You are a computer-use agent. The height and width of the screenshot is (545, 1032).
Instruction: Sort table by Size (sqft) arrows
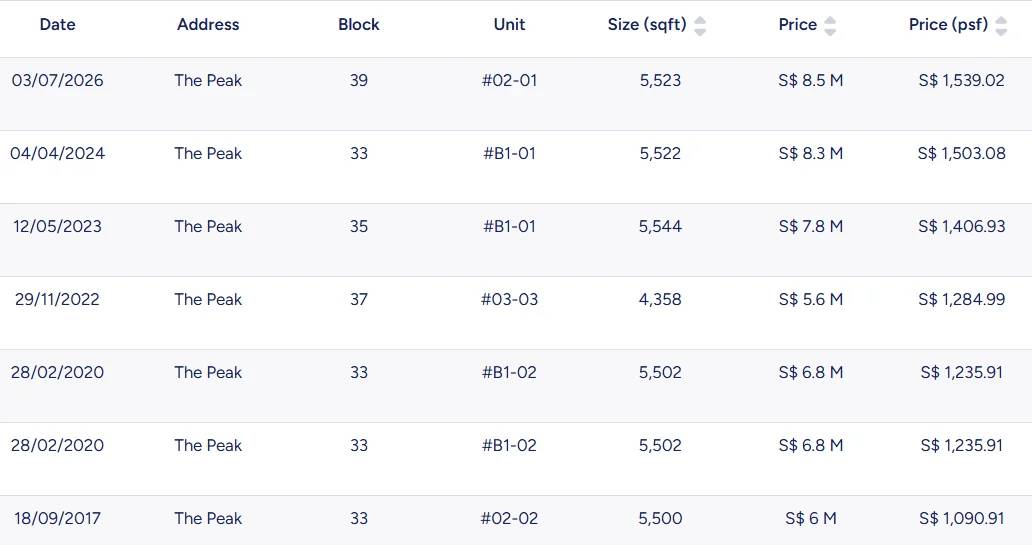pos(700,26)
